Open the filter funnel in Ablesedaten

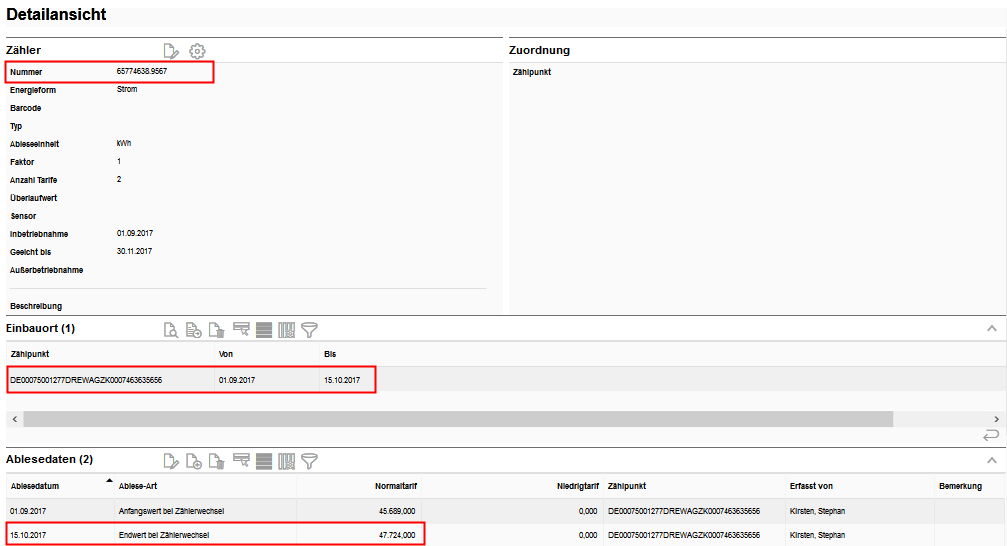pos(310,461)
